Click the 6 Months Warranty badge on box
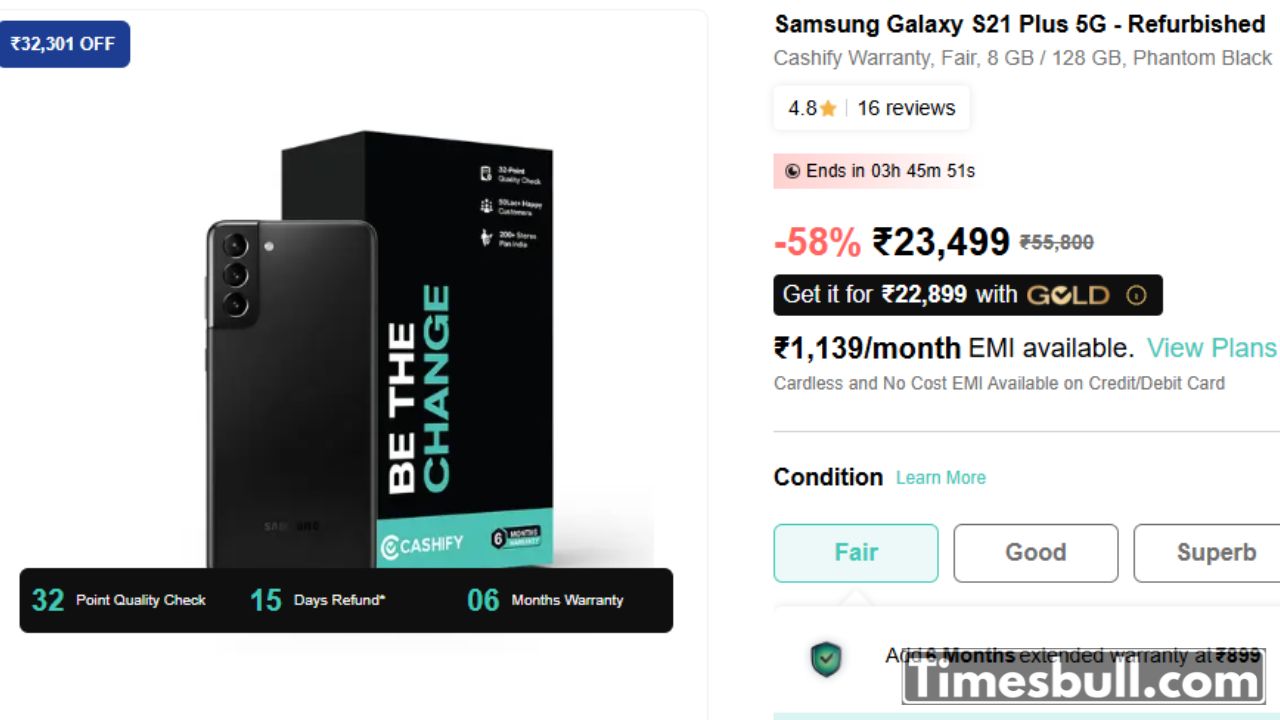1280x720 pixels. tap(516, 537)
